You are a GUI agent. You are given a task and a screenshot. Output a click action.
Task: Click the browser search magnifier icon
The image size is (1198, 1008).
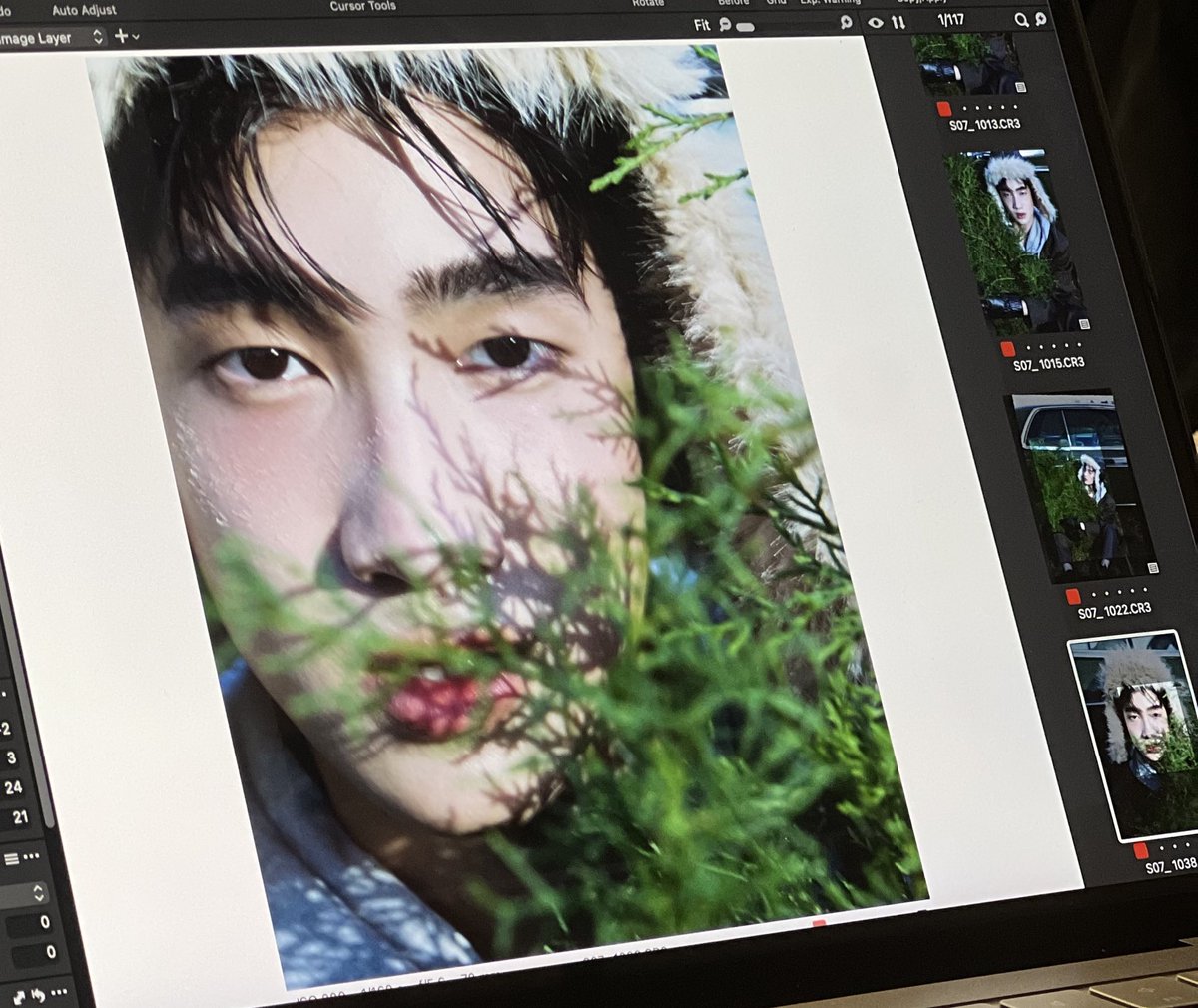1021,19
